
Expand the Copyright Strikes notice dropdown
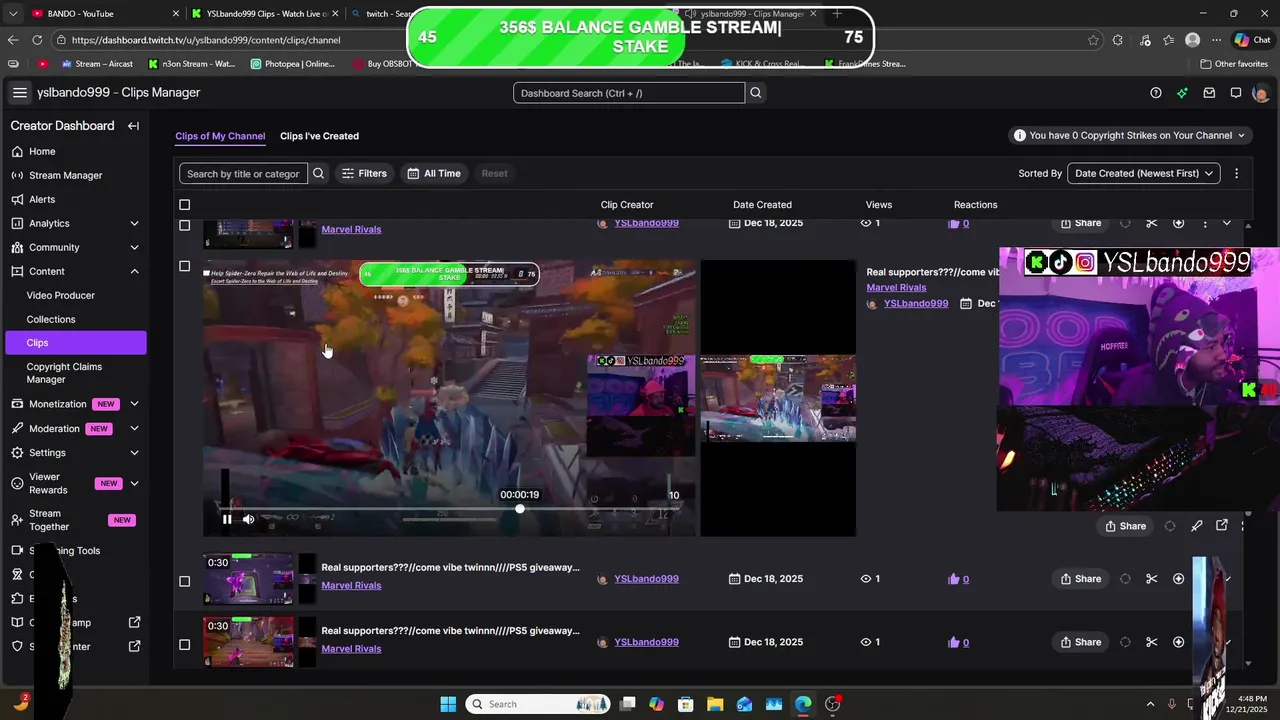click(x=1131, y=135)
